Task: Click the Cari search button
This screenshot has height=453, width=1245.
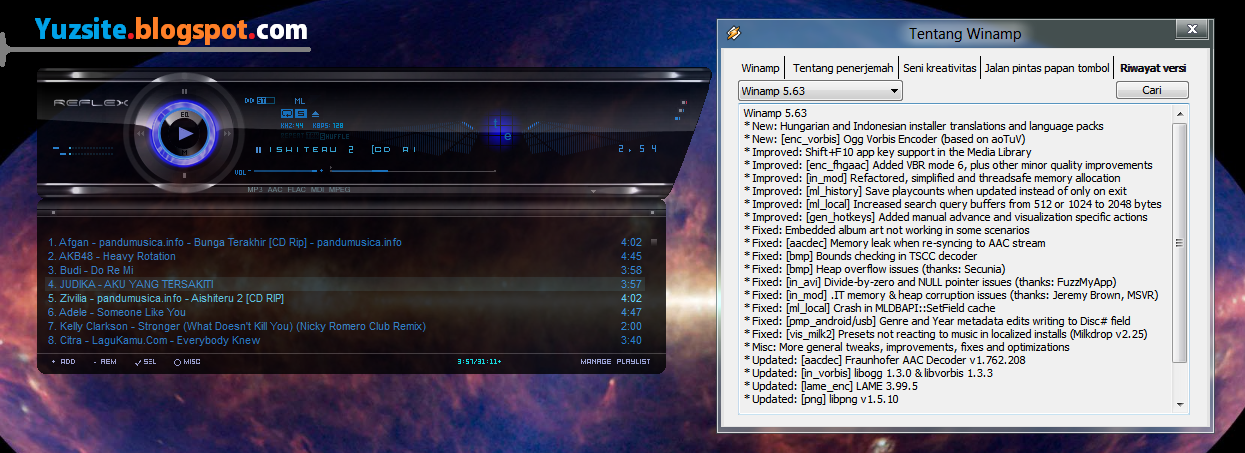Action: [x=1152, y=90]
